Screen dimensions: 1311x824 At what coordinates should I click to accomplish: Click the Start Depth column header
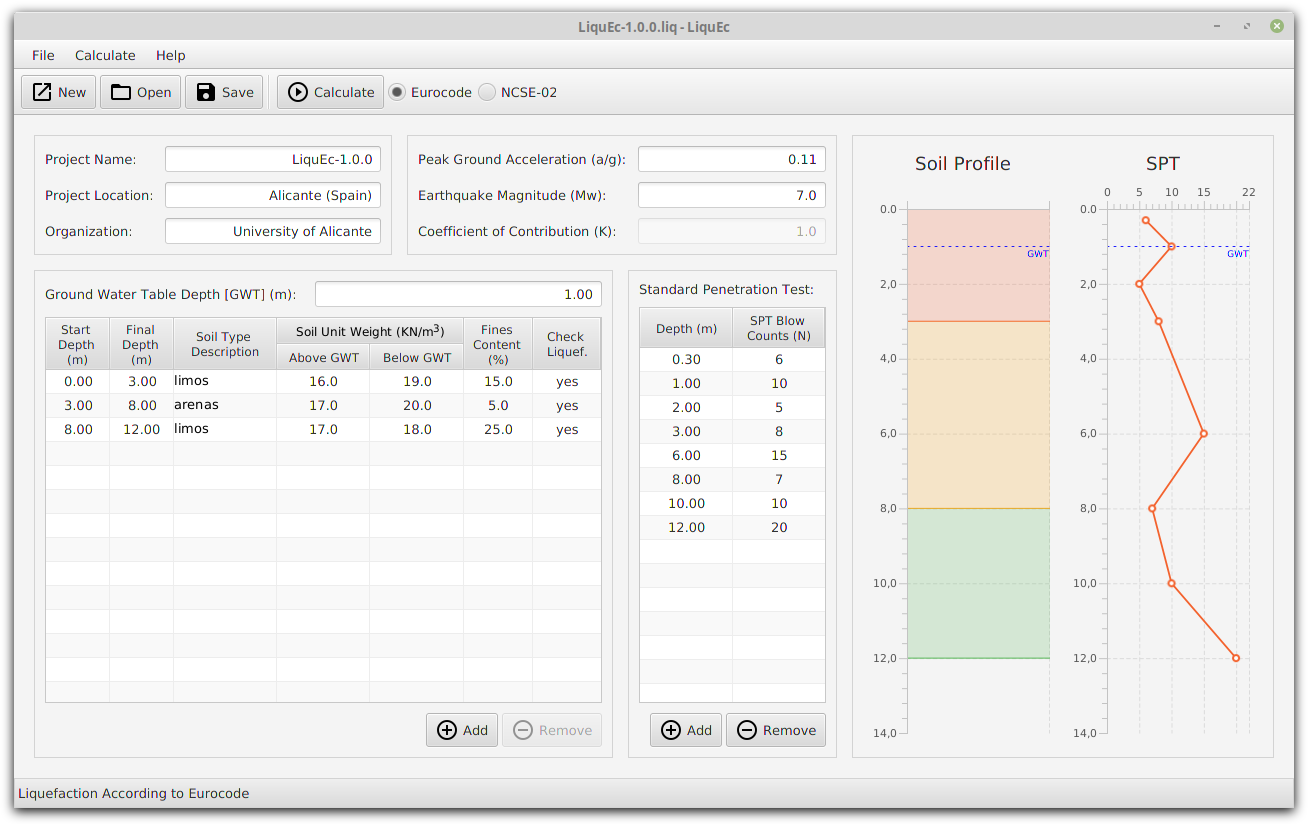pos(77,344)
